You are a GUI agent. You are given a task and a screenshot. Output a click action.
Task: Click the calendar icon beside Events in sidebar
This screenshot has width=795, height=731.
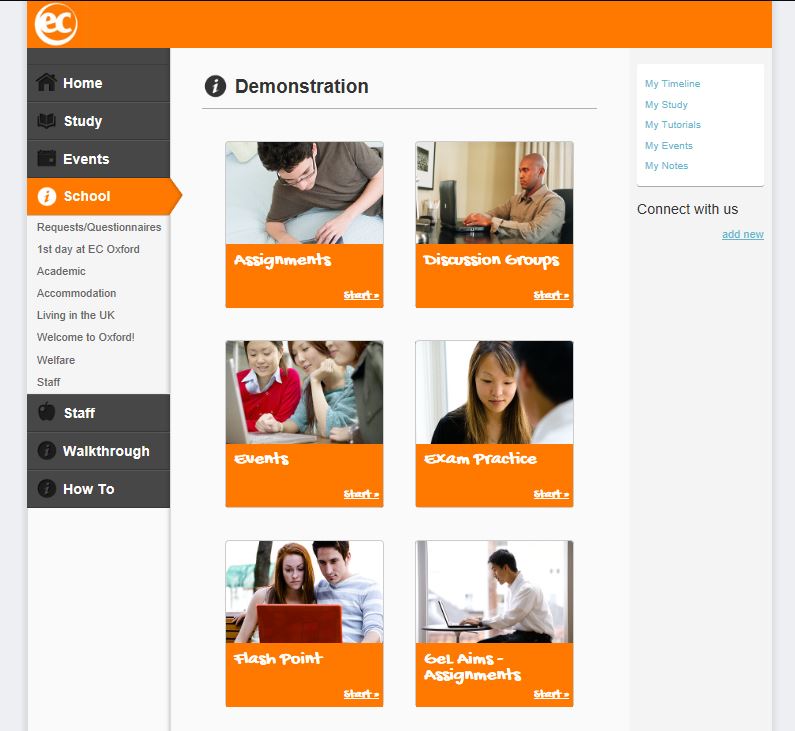47,158
